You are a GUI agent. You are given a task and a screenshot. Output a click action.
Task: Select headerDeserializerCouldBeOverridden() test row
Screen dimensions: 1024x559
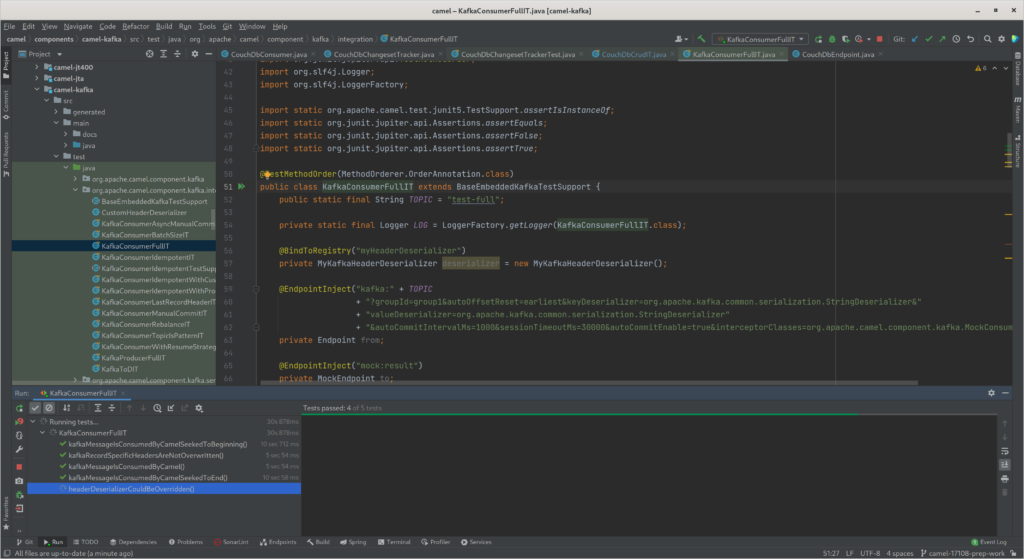(164, 488)
